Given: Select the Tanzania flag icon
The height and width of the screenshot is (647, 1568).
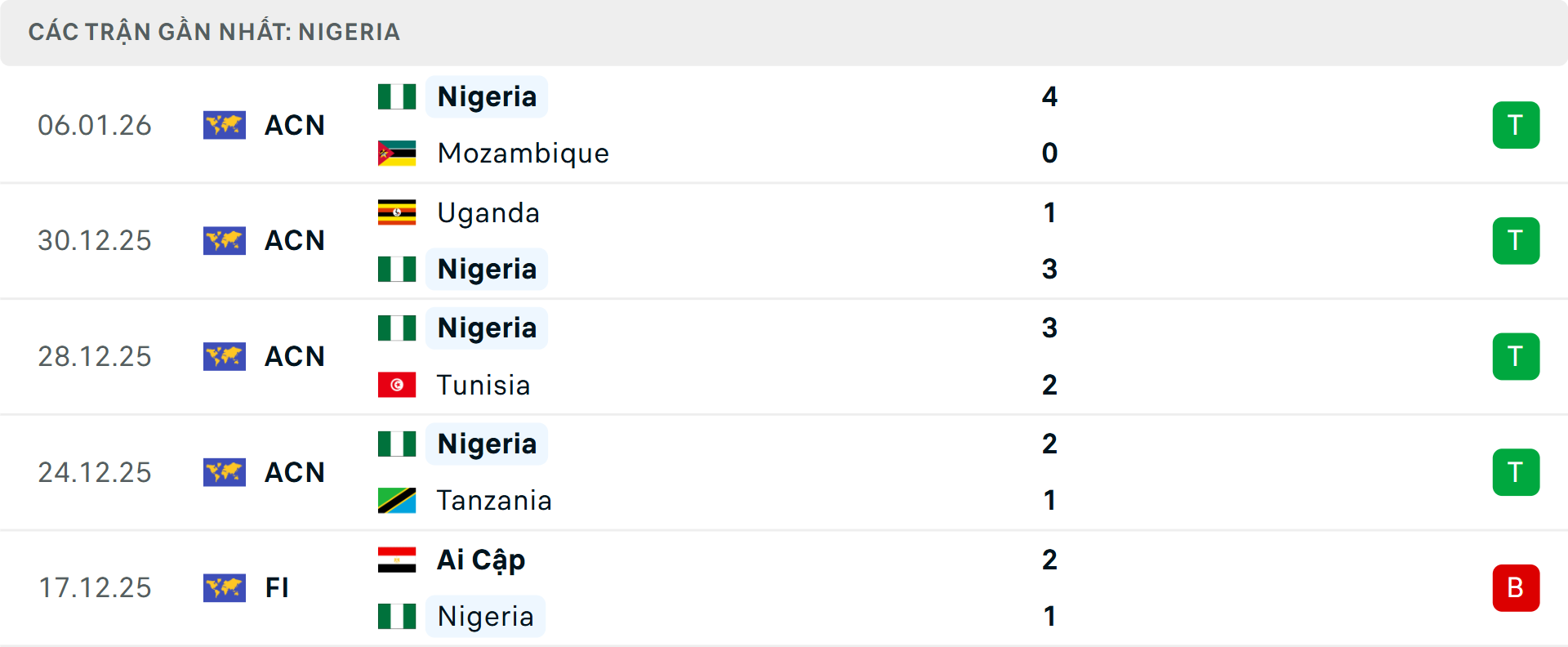Looking at the screenshot, I should tap(397, 500).
